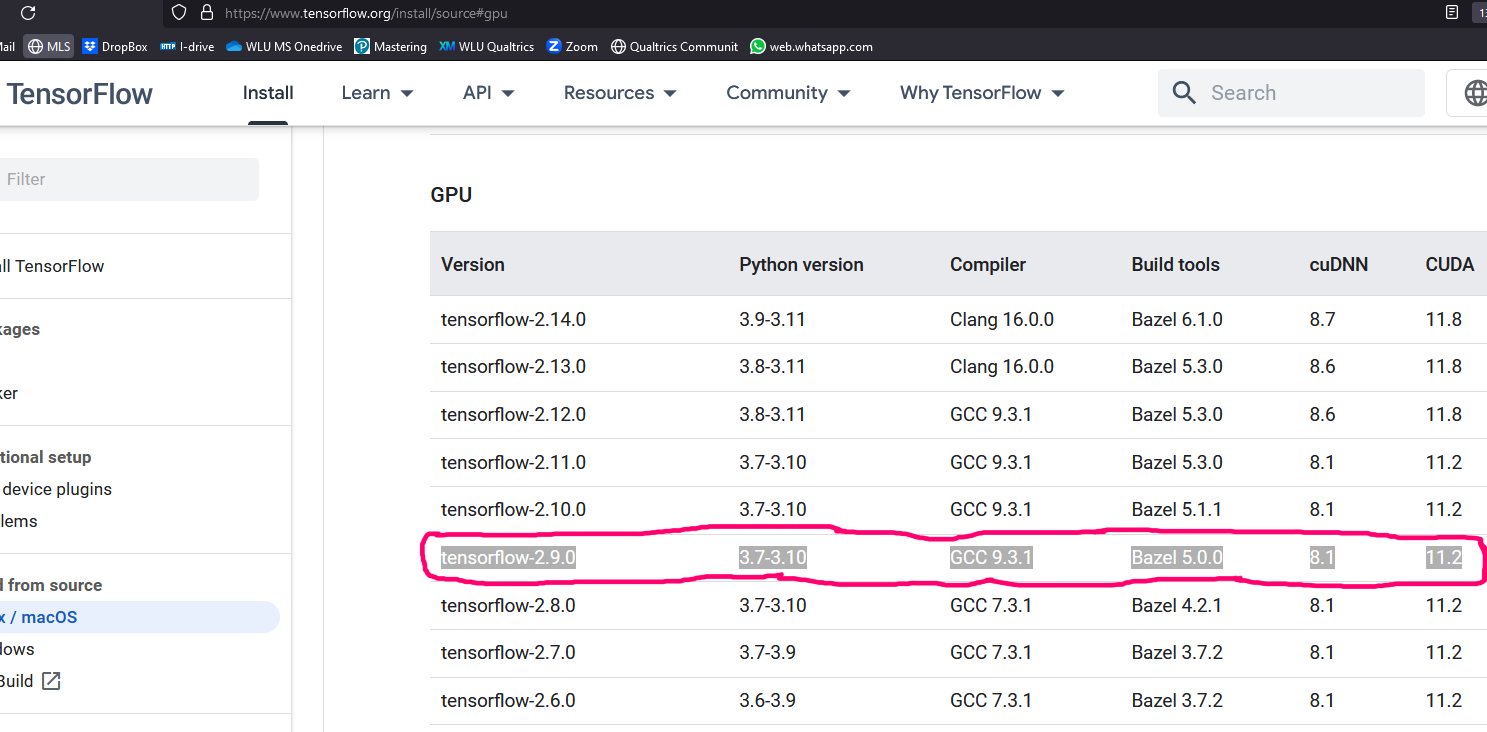This screenshot has width=1487, height=732.
Task: Click the padlock site security icon
Action: [x=207, y=13]
